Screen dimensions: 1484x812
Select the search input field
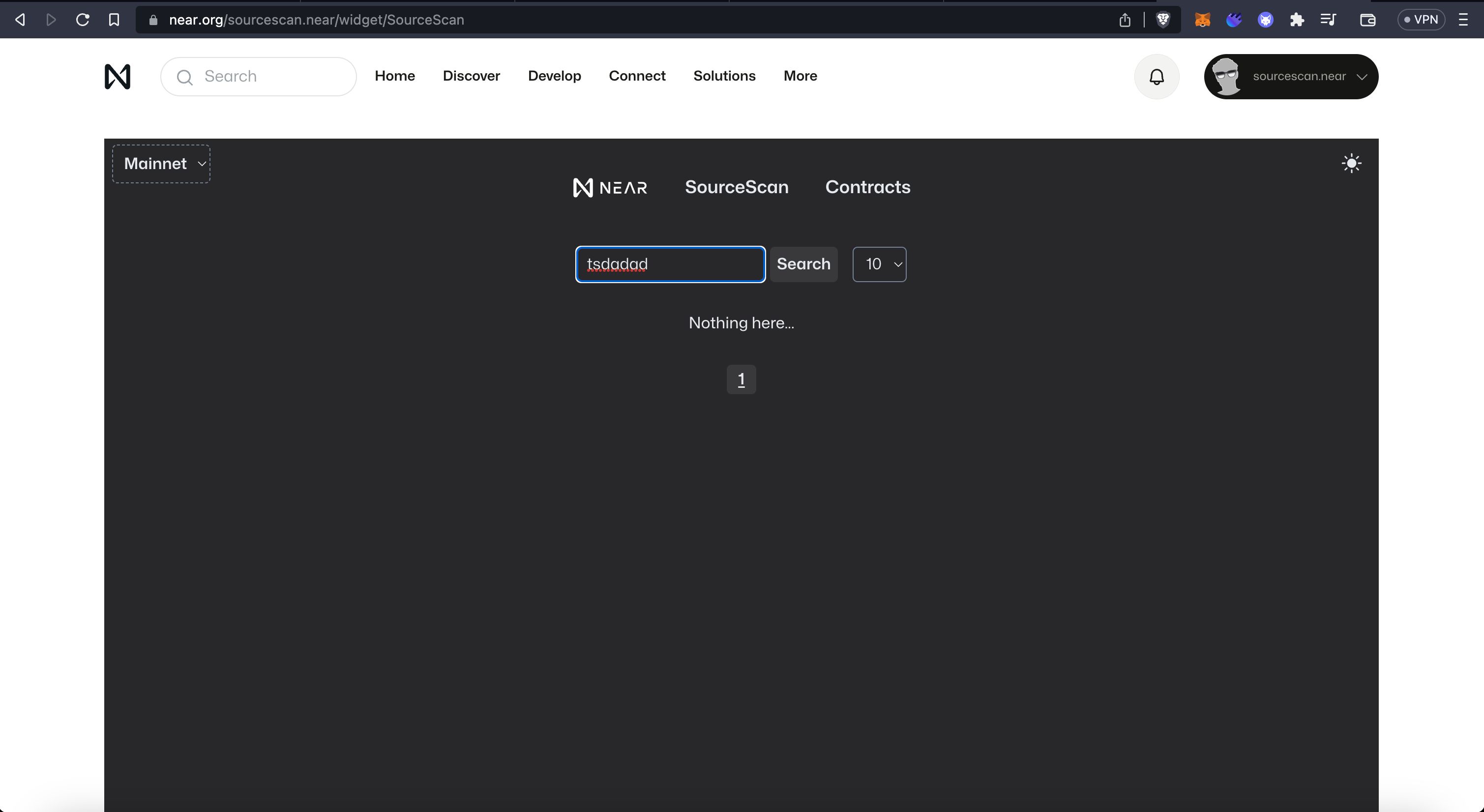coord(670,264)
